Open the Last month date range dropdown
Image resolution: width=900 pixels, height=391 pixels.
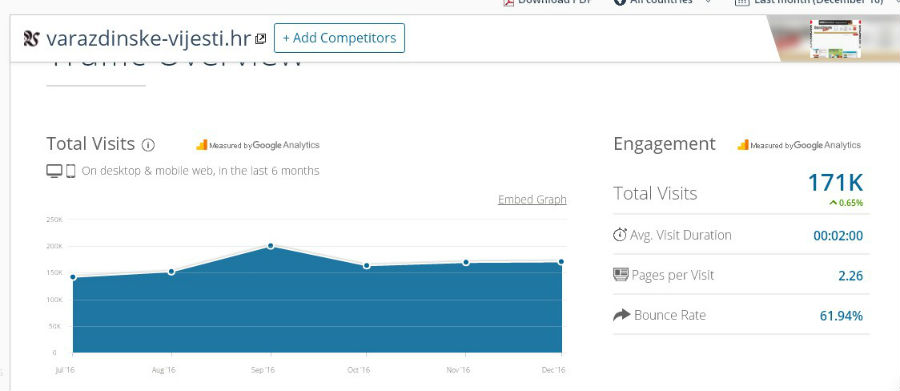(x=815, y=2)
